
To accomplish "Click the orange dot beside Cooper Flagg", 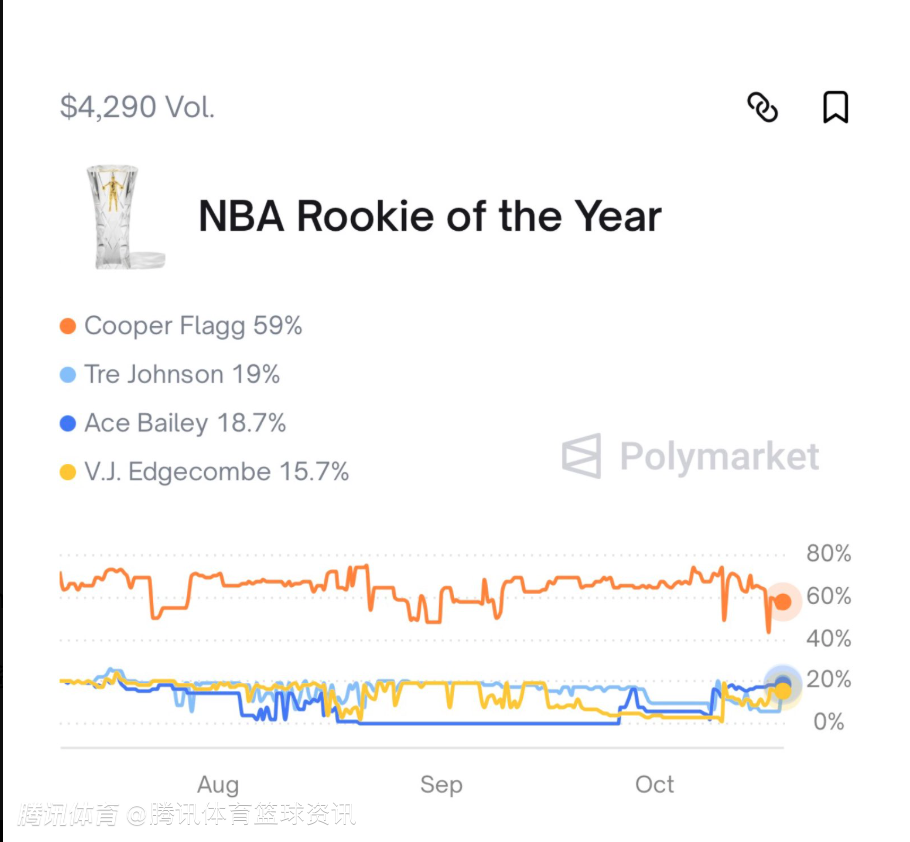I will click(68, 326).
